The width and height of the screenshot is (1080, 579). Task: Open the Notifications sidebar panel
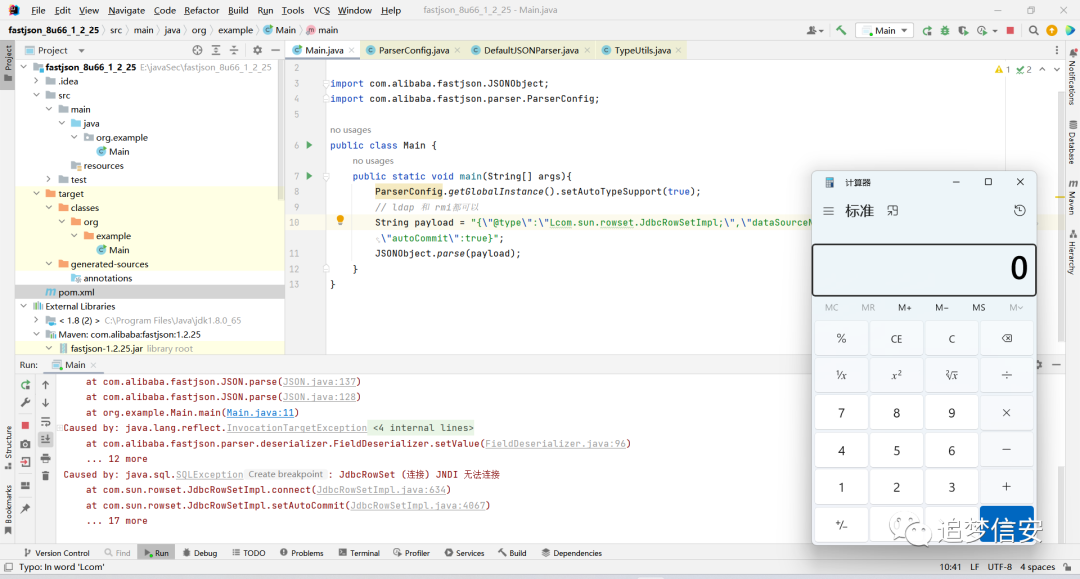tap(1072, 77)
